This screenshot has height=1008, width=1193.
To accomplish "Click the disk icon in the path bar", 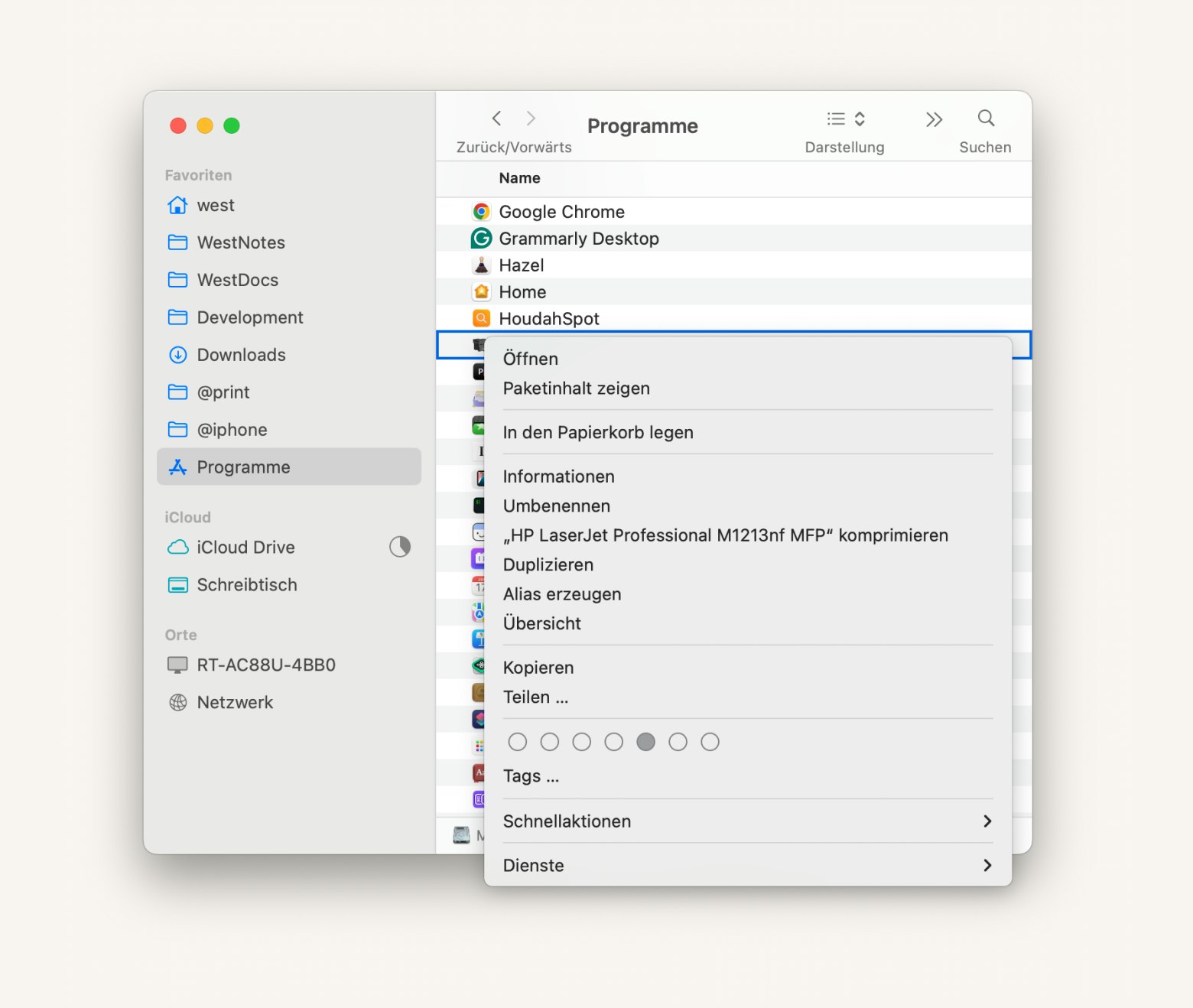I will (x=461, y=835).
